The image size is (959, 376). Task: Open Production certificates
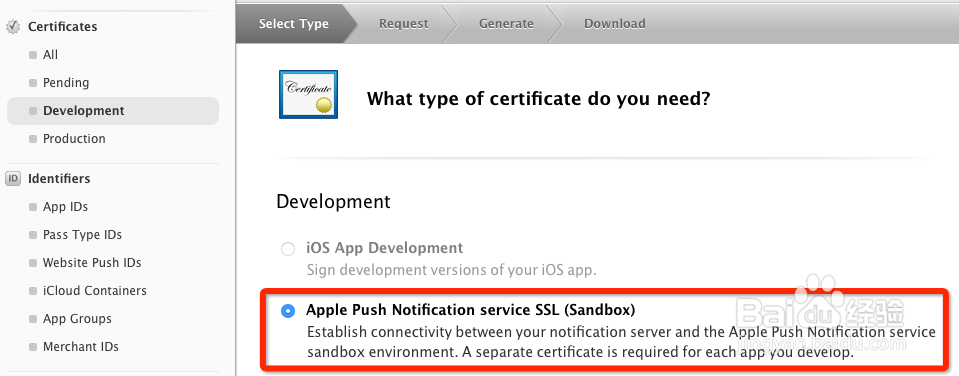pos(74,139)
